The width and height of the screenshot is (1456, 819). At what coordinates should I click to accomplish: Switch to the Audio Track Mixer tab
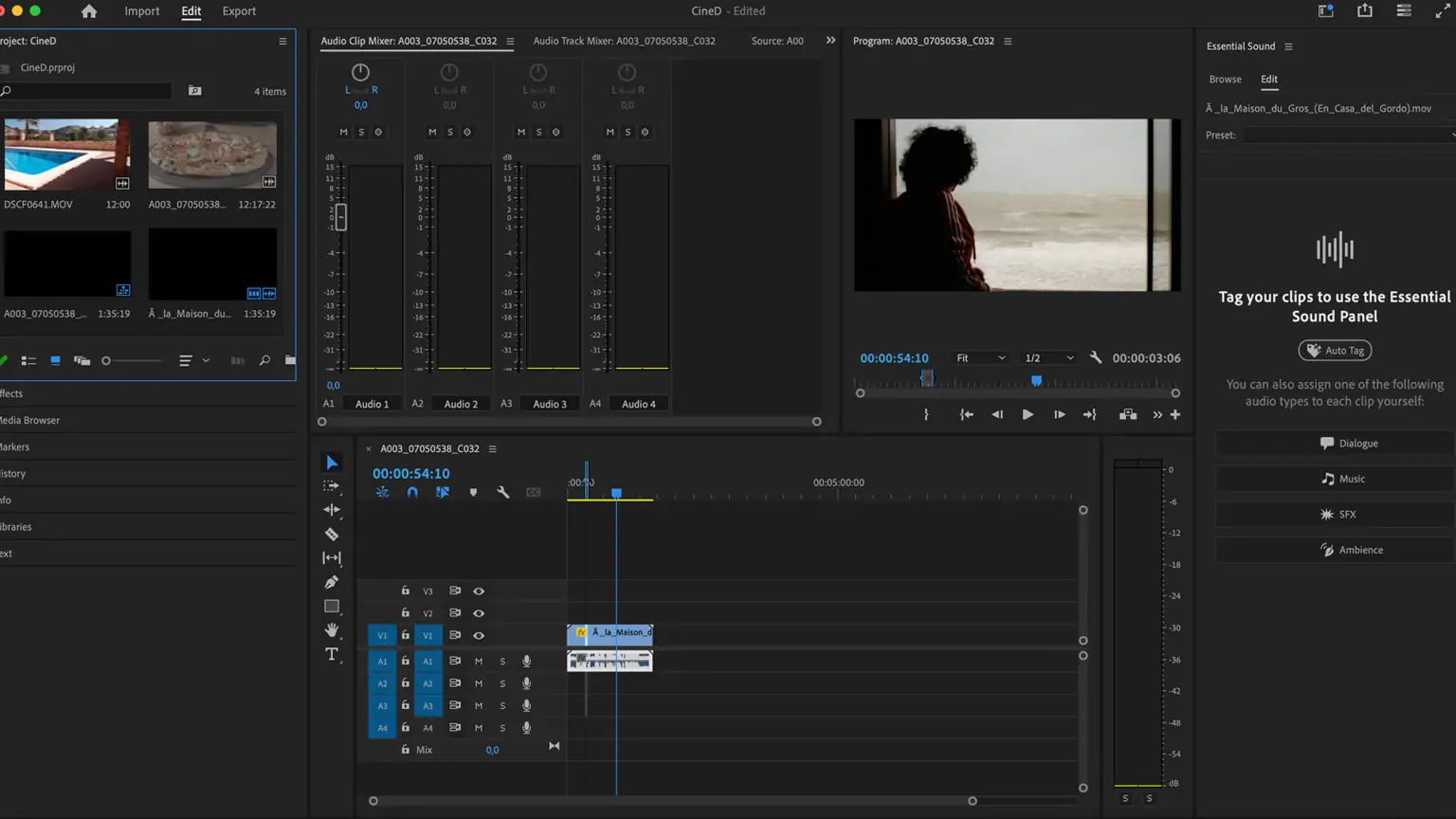[624, 41]
